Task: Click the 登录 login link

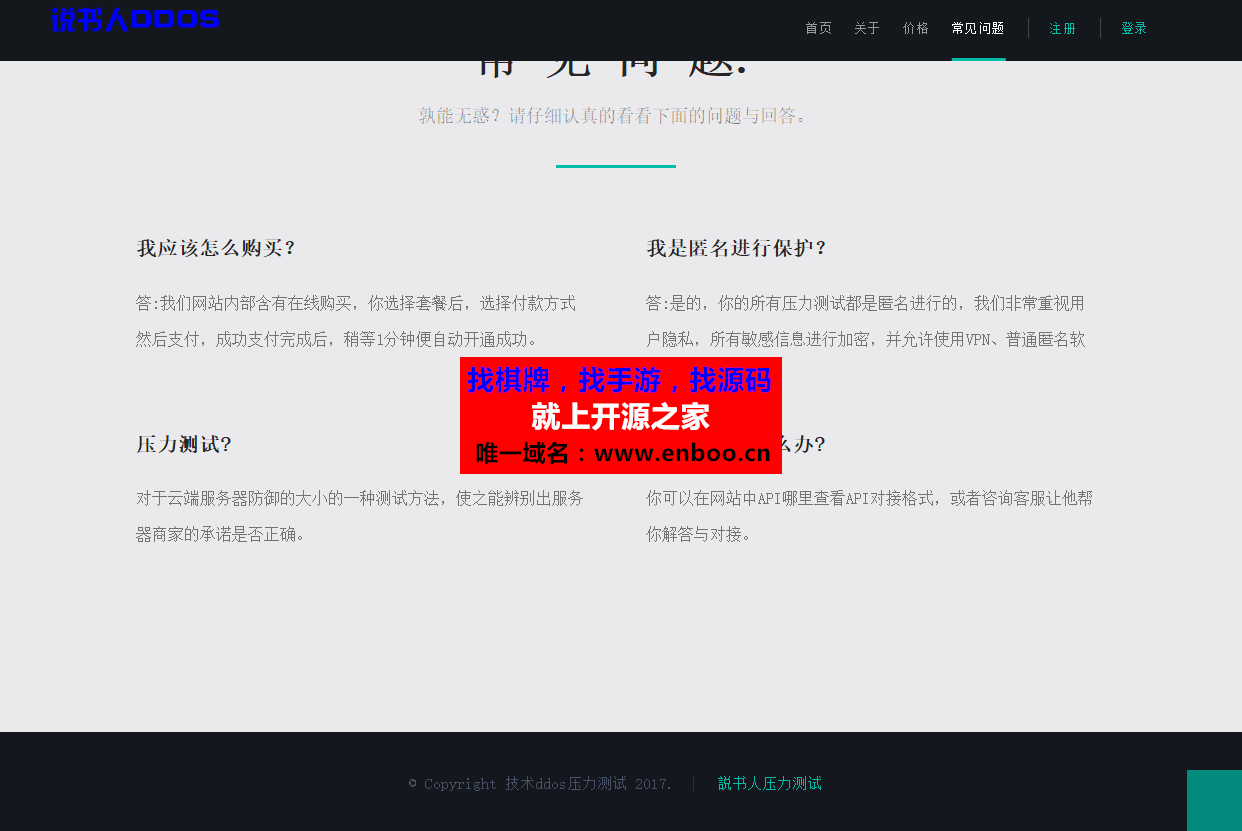Action: (x=1134, y=28)
